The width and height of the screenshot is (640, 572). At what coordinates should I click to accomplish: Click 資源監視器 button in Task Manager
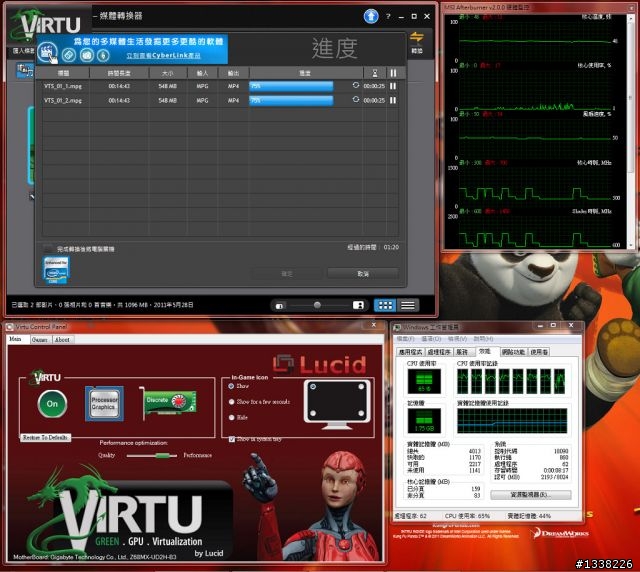(x=531, y=495)
